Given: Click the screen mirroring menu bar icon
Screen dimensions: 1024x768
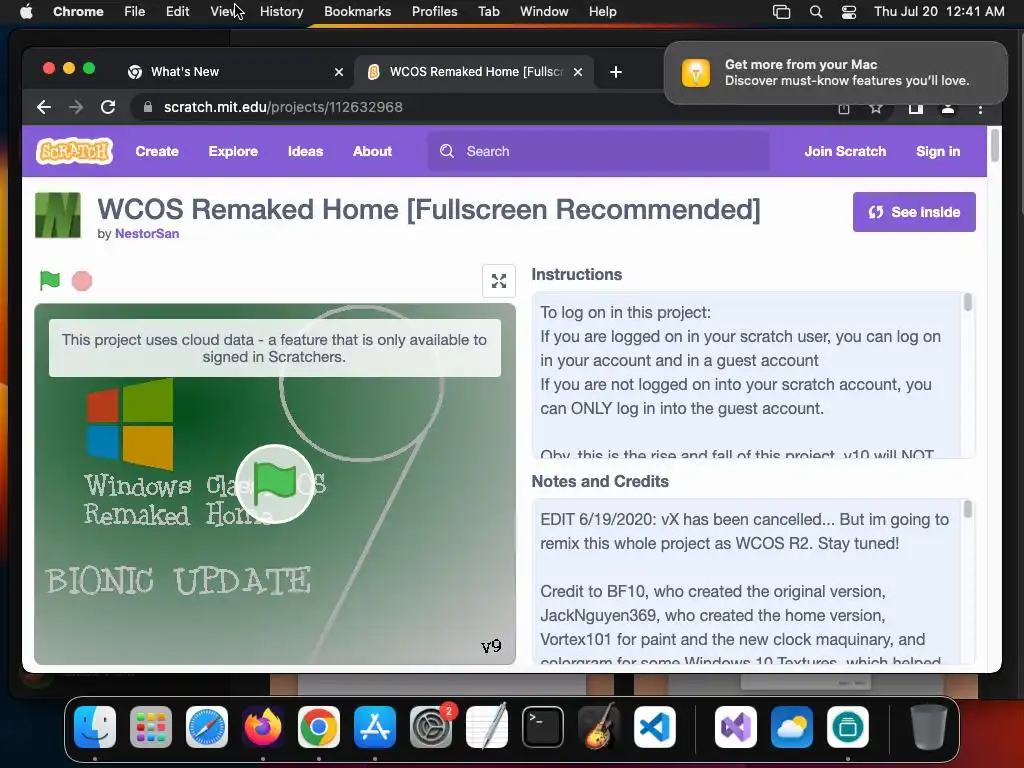Looking at the screenshot, I should coord(782,11).
